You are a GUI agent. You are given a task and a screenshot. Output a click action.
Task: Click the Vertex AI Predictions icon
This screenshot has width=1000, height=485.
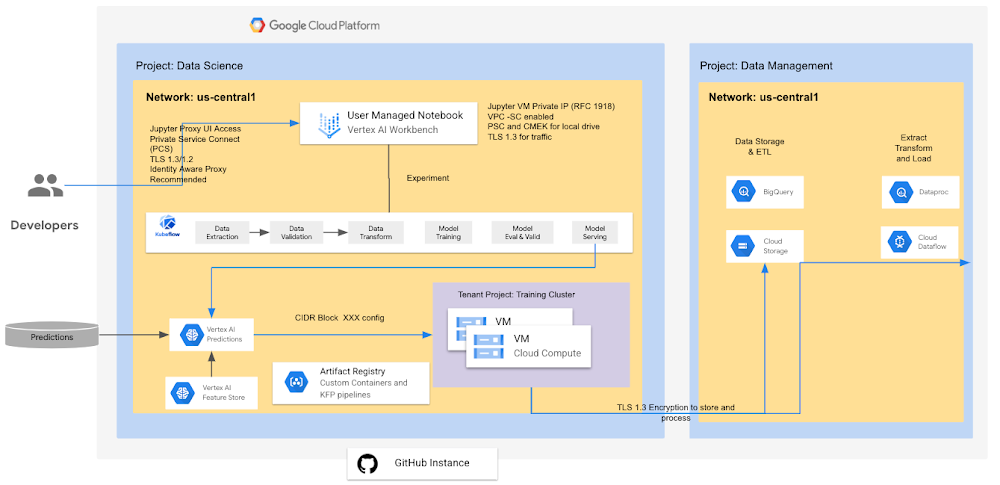coord(191,334)
